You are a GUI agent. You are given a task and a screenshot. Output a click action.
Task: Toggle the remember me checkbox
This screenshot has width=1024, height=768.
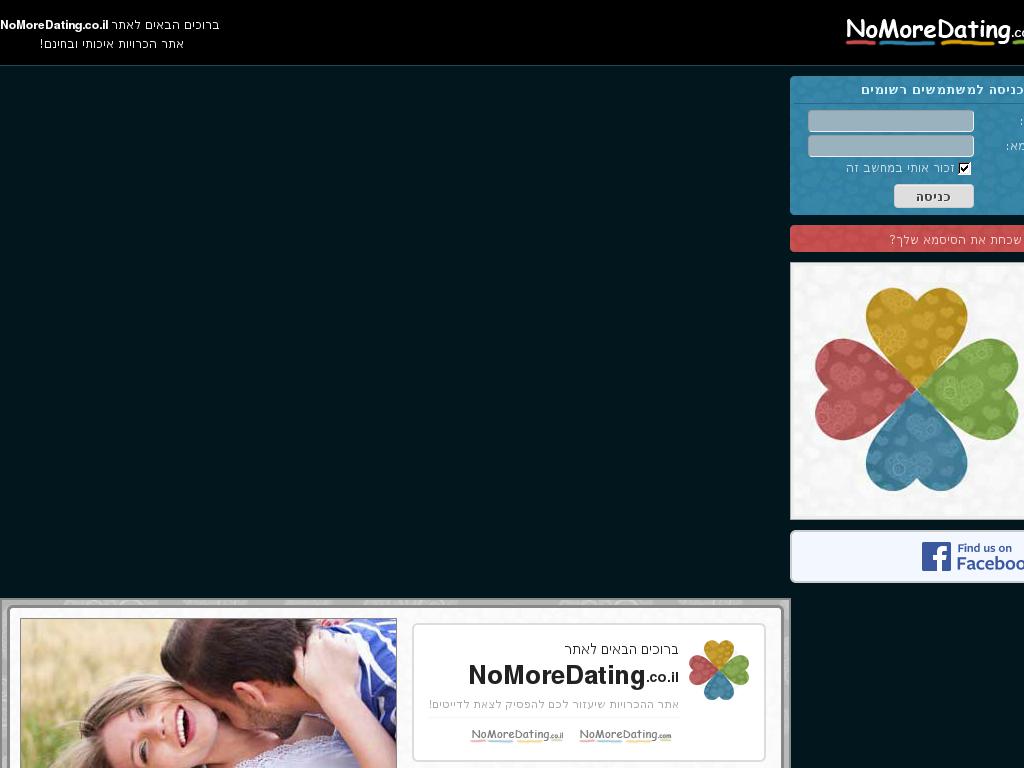(965, 168)
